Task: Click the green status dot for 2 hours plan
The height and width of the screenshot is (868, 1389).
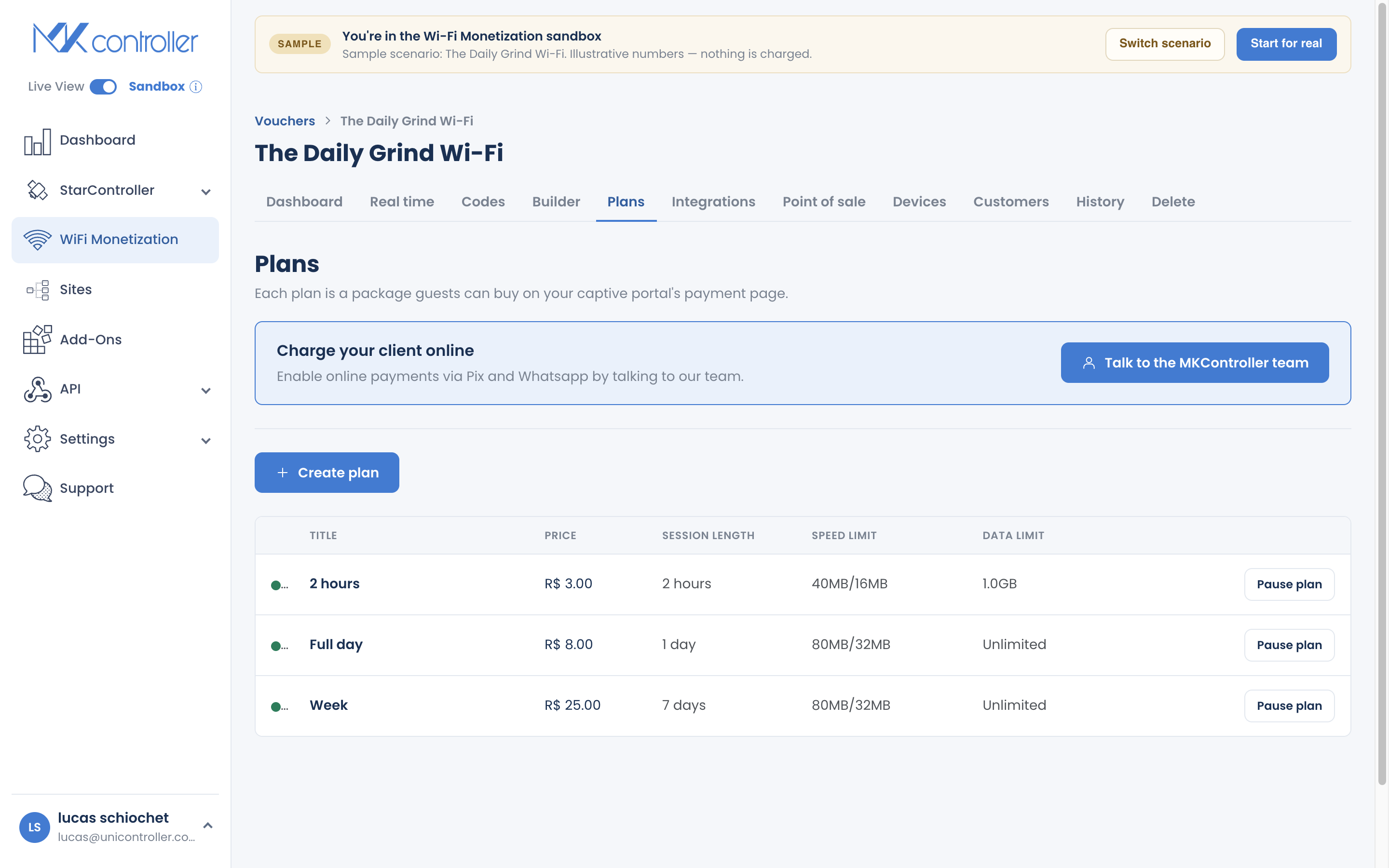Action: pyautogui.click(x=276, y=585)
